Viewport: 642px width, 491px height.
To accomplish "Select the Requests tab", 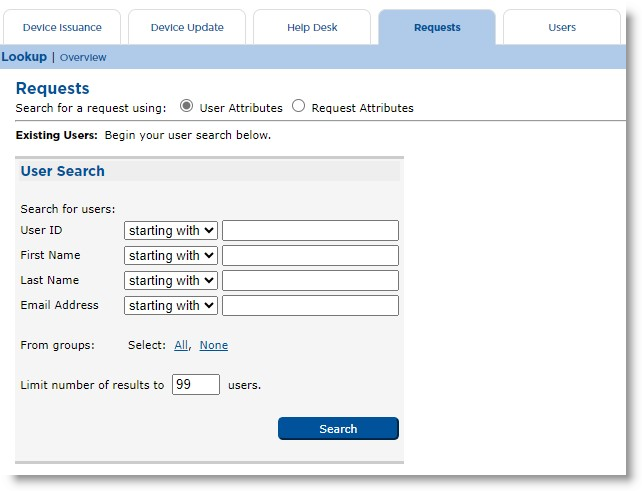I will [x=437, y=27].
